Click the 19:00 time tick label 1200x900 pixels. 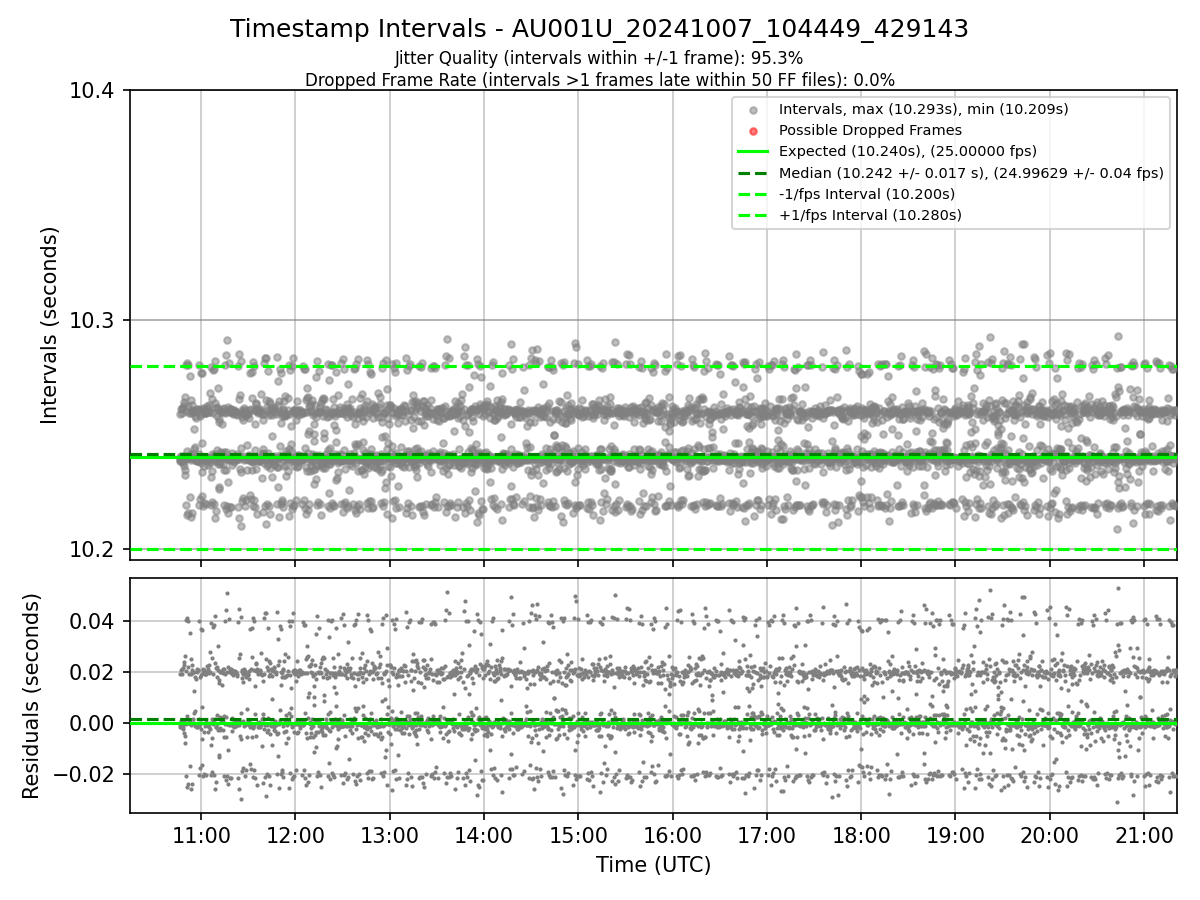955,835
